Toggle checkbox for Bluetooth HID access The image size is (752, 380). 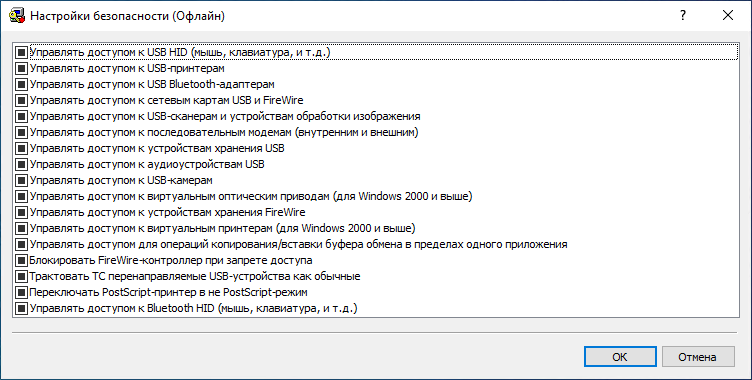pyautogui.click(x=22, y=309)
